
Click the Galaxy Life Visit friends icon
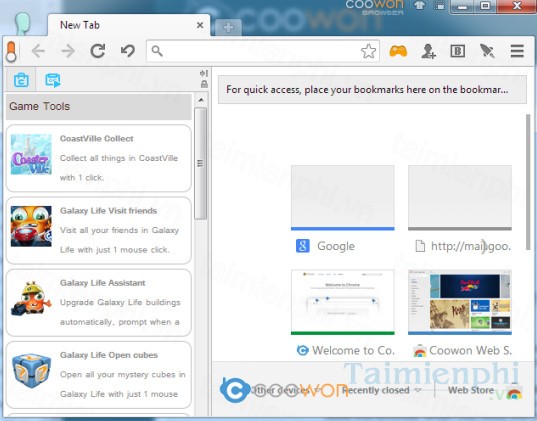31,226
